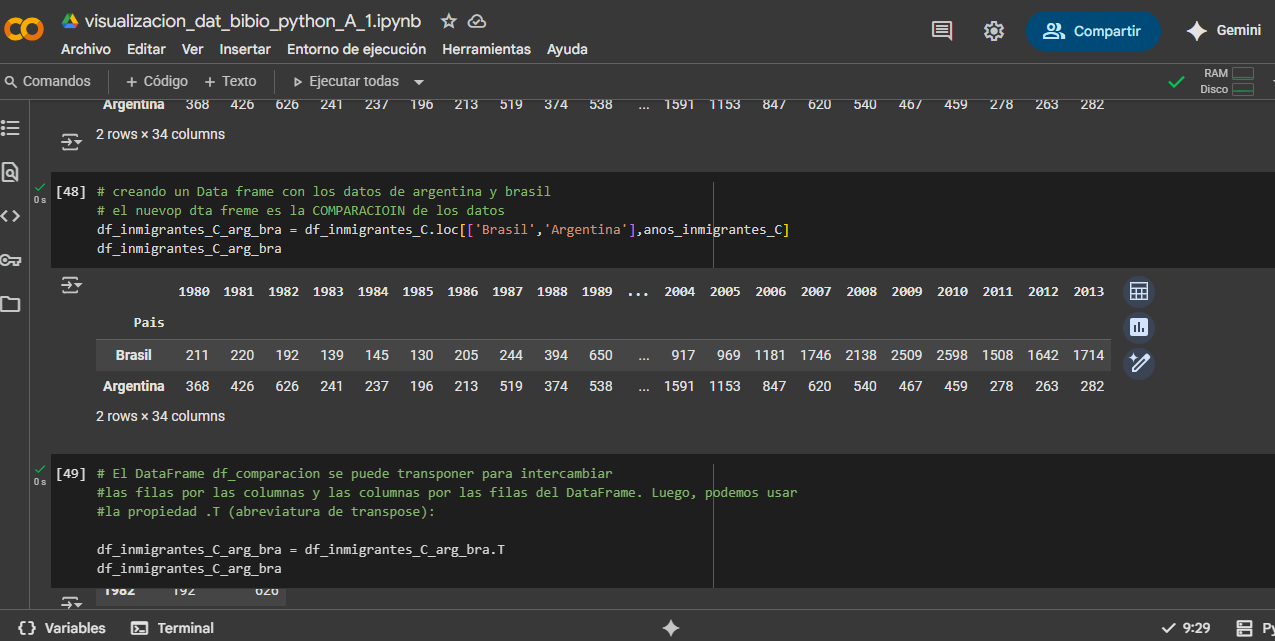
Task: Click the suggested charts icon for the dataframe
Action: (x=1138, y=327)
